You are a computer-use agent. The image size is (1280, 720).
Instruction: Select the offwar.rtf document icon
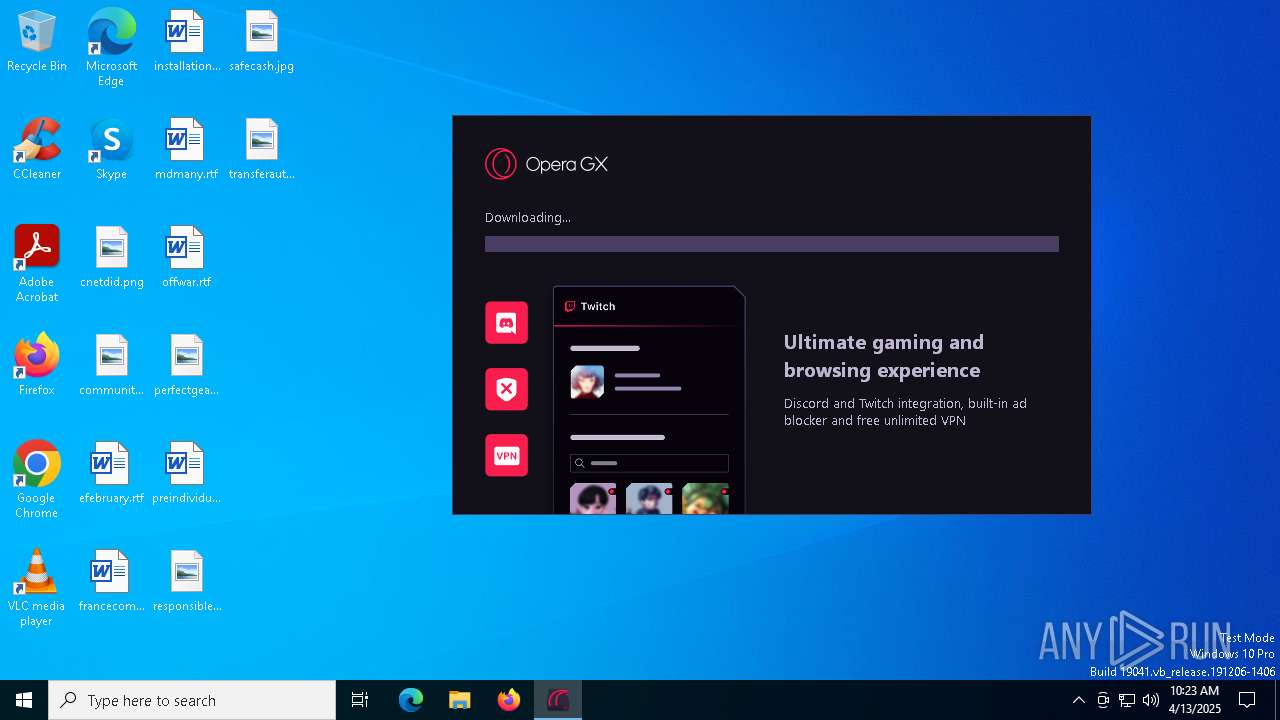[x=187, y=258]
